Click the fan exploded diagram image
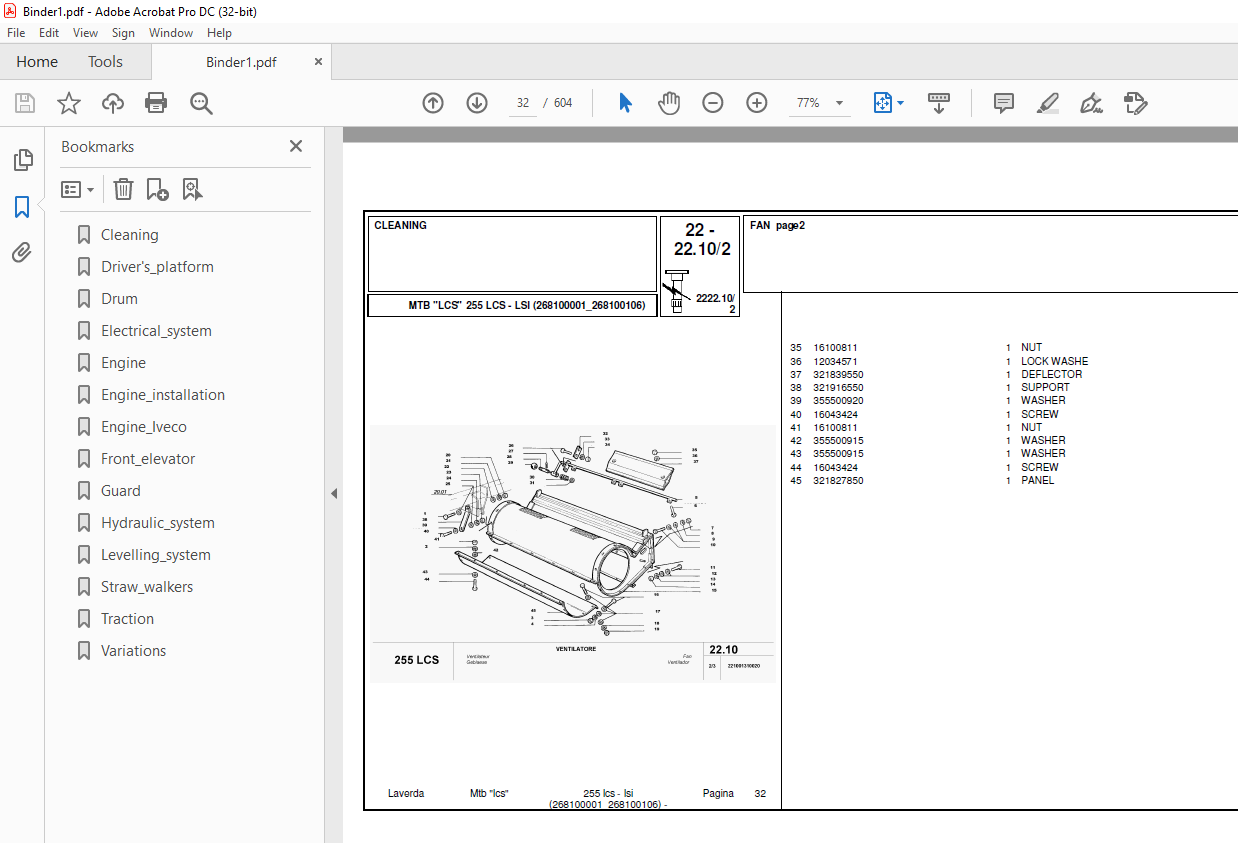Screen dimensions: 1238x843 pos(572,553)
